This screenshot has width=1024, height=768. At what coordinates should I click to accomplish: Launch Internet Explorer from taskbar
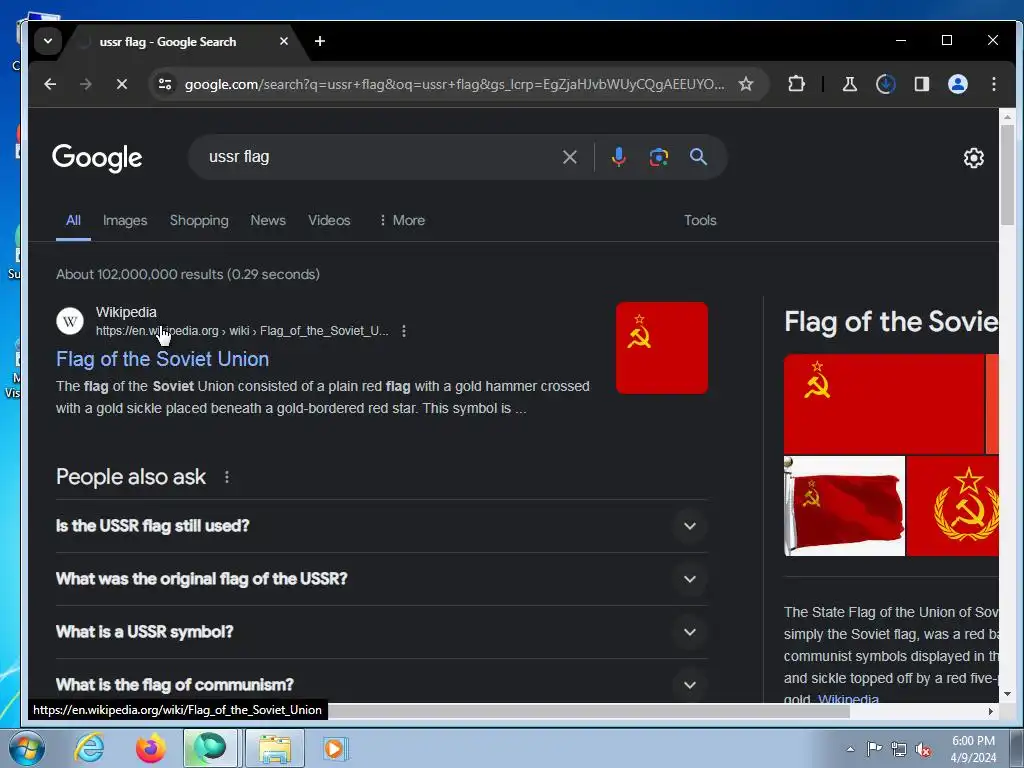click(x=89, y=748)
